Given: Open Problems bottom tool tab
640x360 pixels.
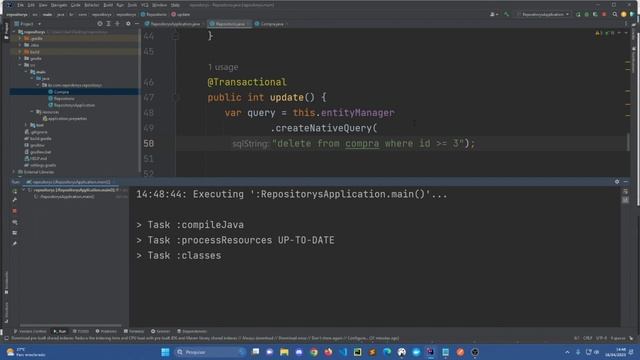Looking at the screenshot, I should tap(106, 331).
